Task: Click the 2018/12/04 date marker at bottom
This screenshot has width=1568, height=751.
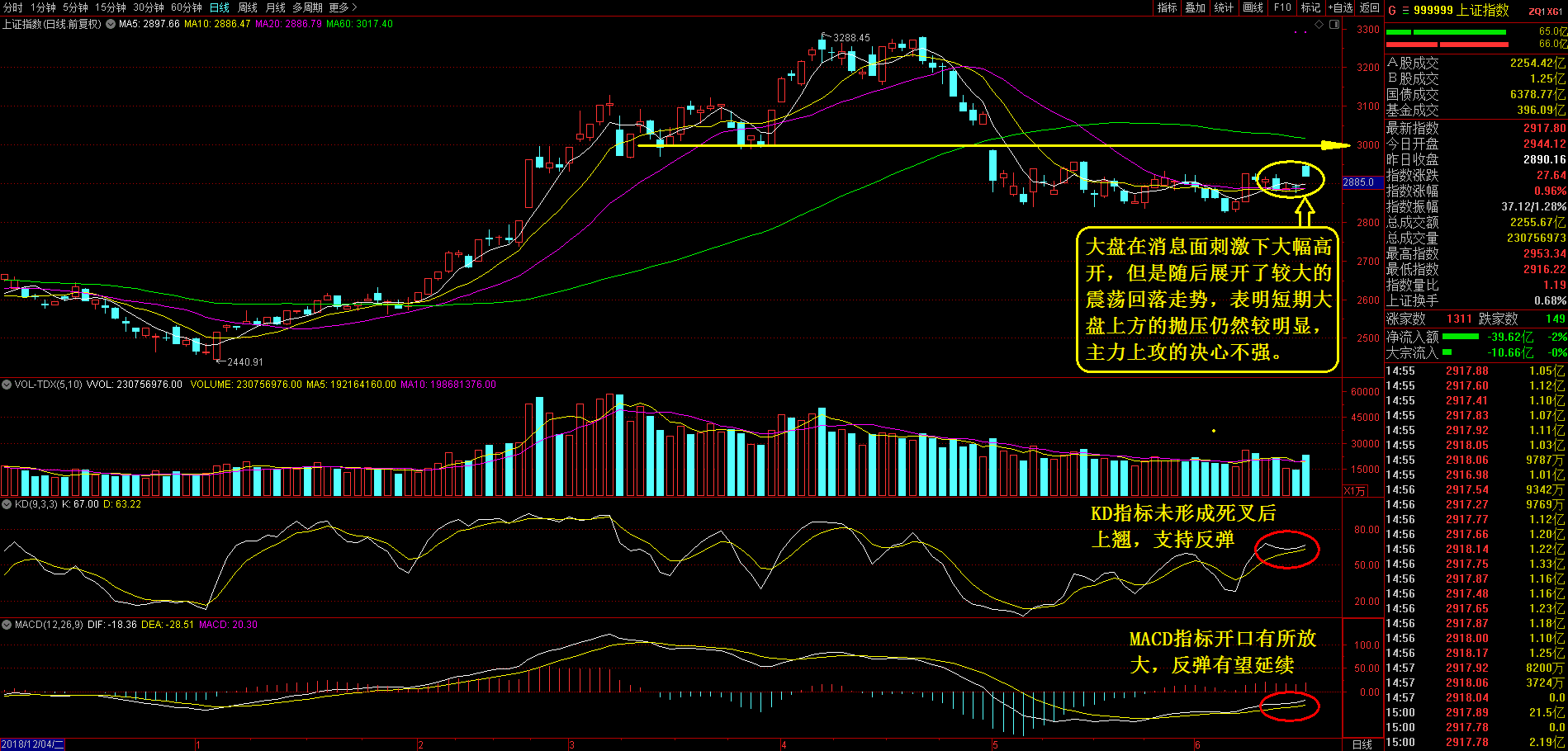Action: pos(32,744)
